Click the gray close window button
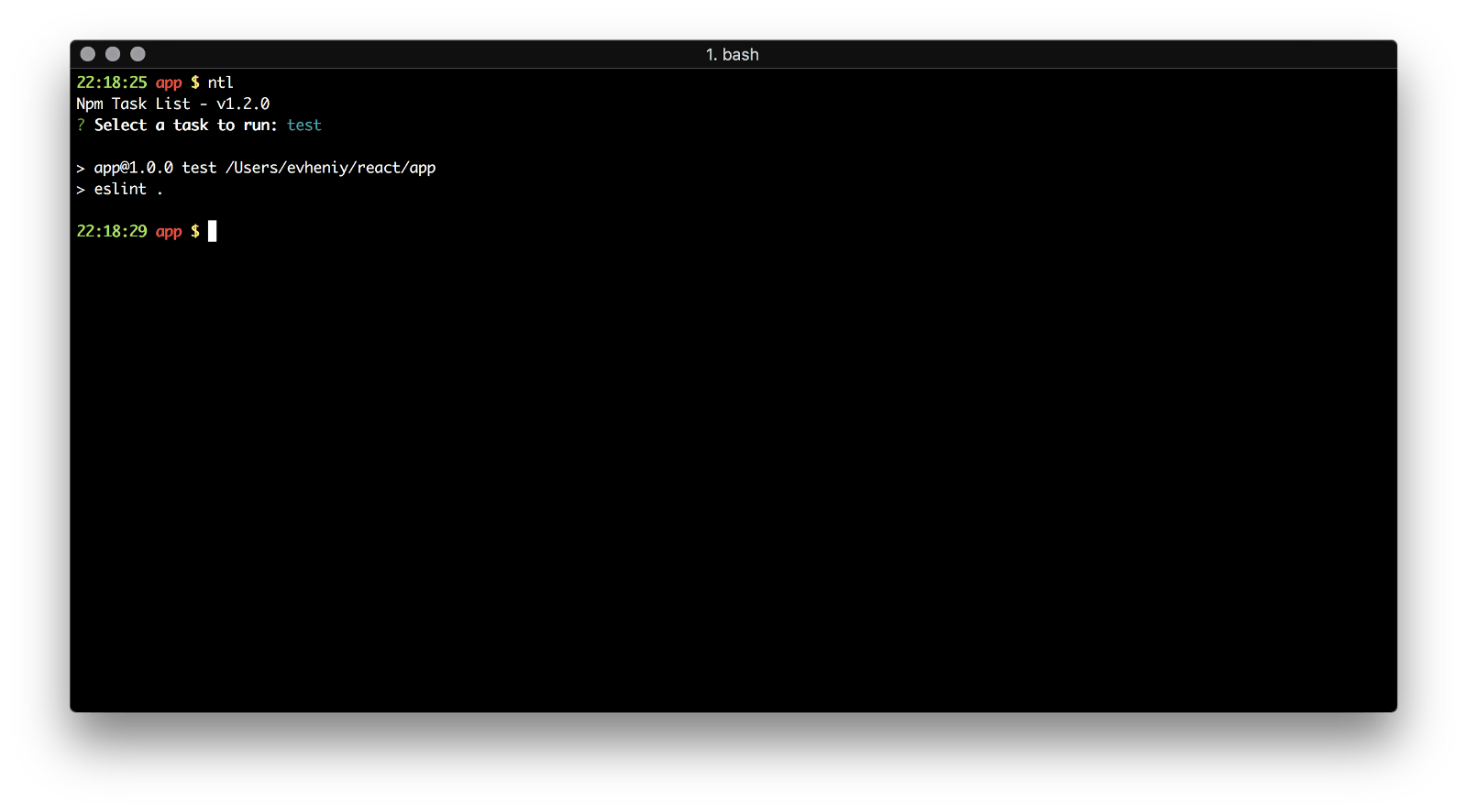 click(x=88, y=54)
